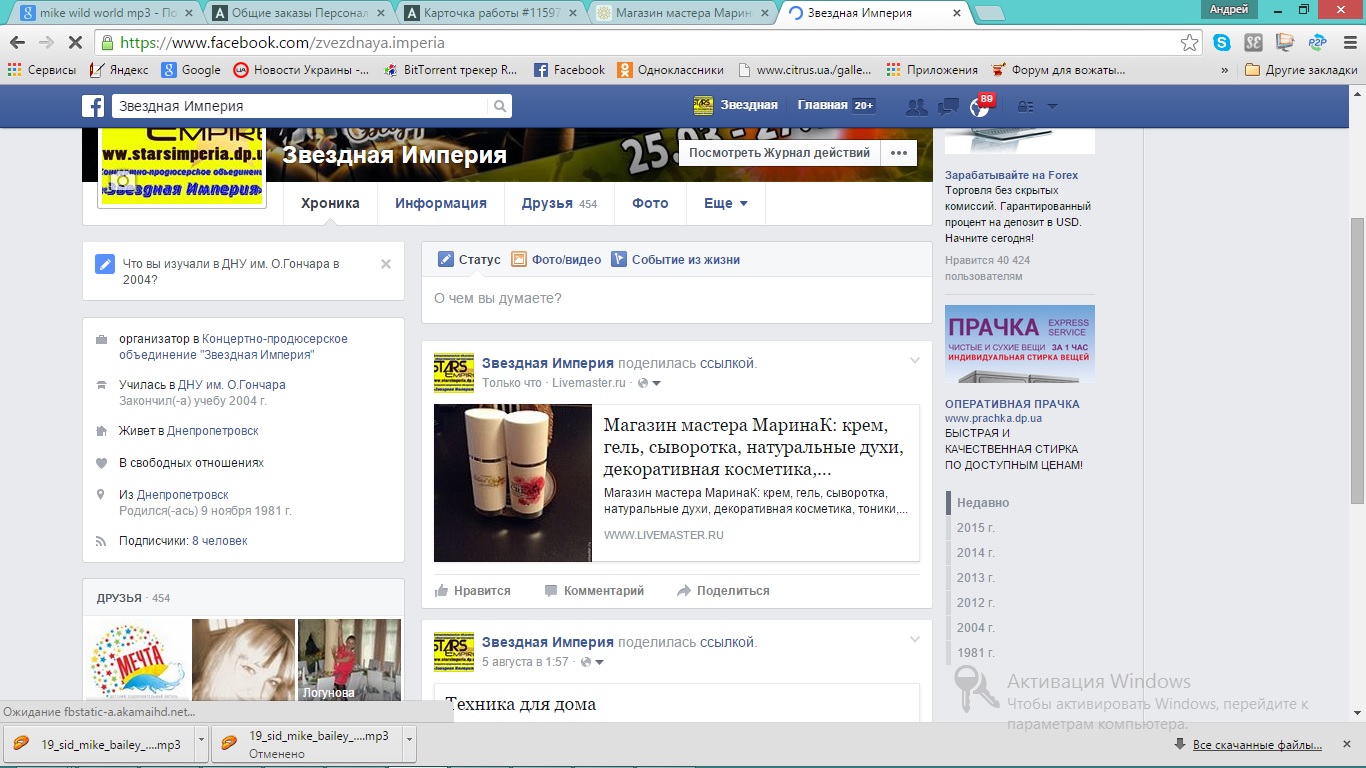Open the Логунова friend thumbnail
This screenshot has height=768, width=1366.
pyautogui.click(x=349, y=659)
